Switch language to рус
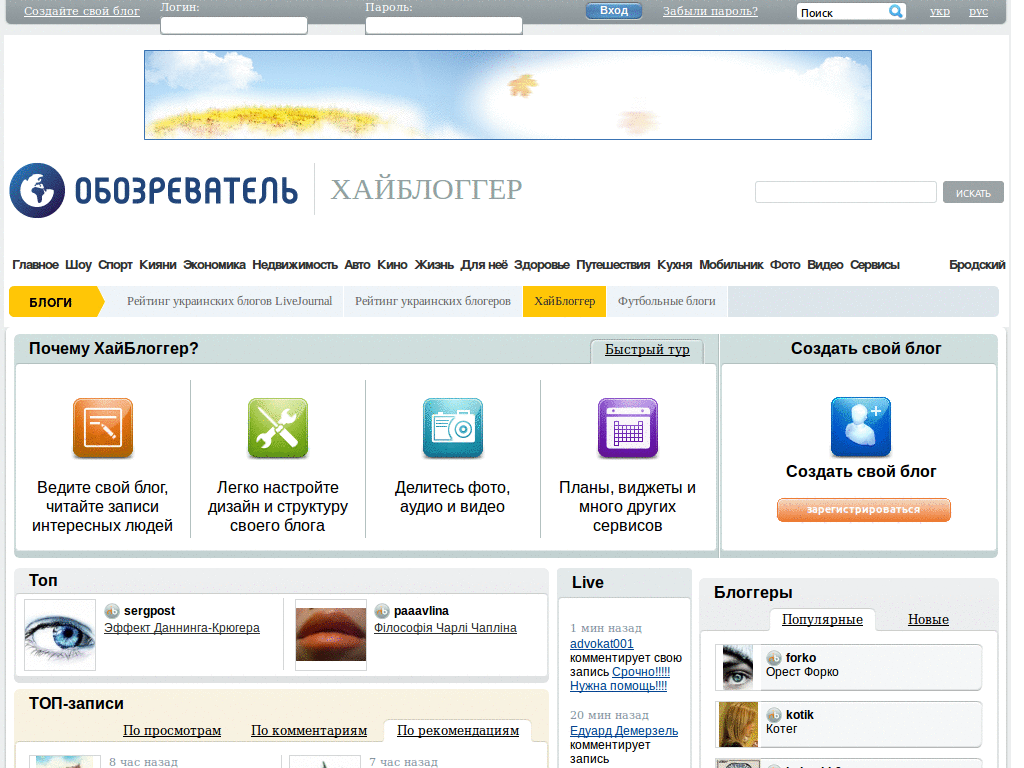 (x=978, y=11)
